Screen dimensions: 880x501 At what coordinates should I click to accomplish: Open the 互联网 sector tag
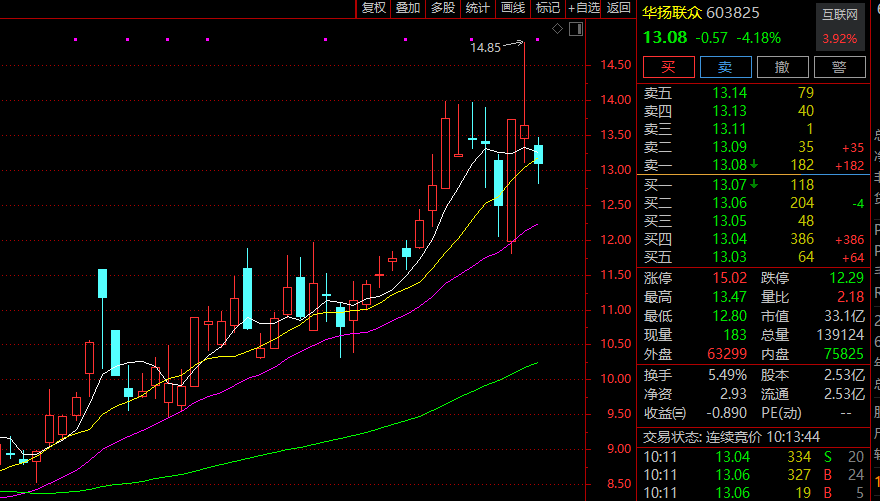pyautogui.click(x=839, y=14)
